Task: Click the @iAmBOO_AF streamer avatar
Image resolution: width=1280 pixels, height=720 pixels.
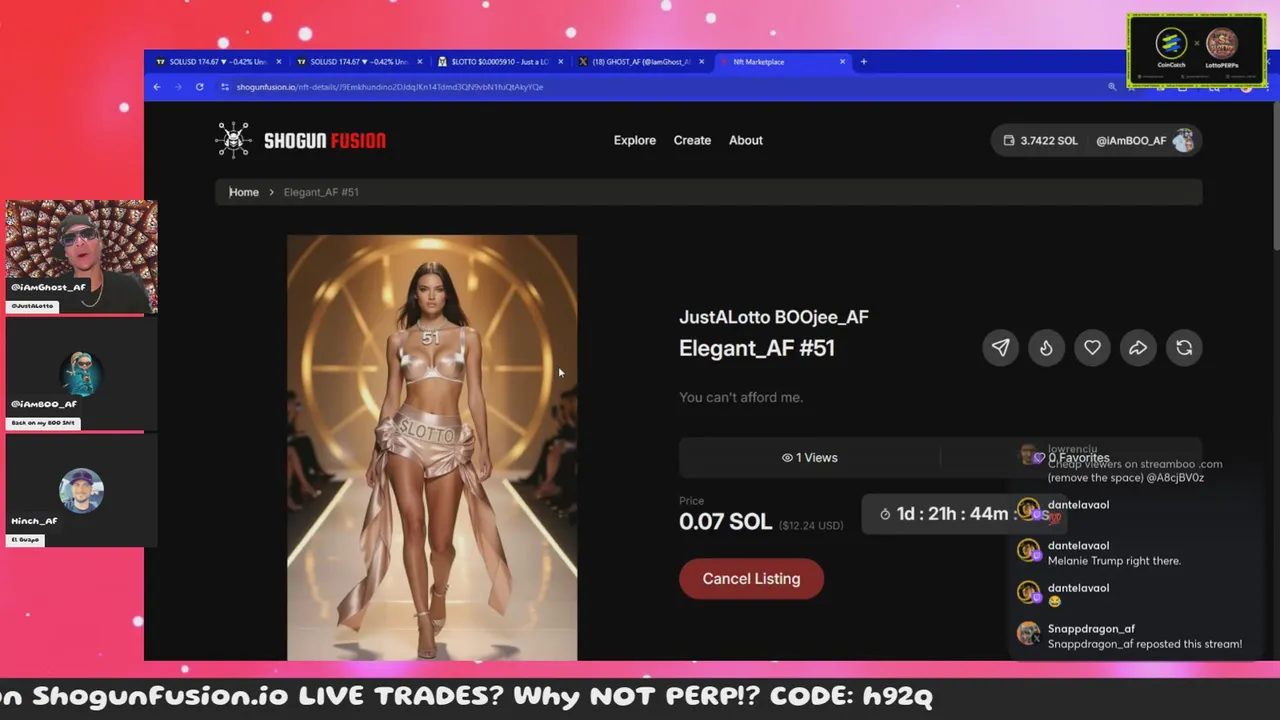Action: 81,374
